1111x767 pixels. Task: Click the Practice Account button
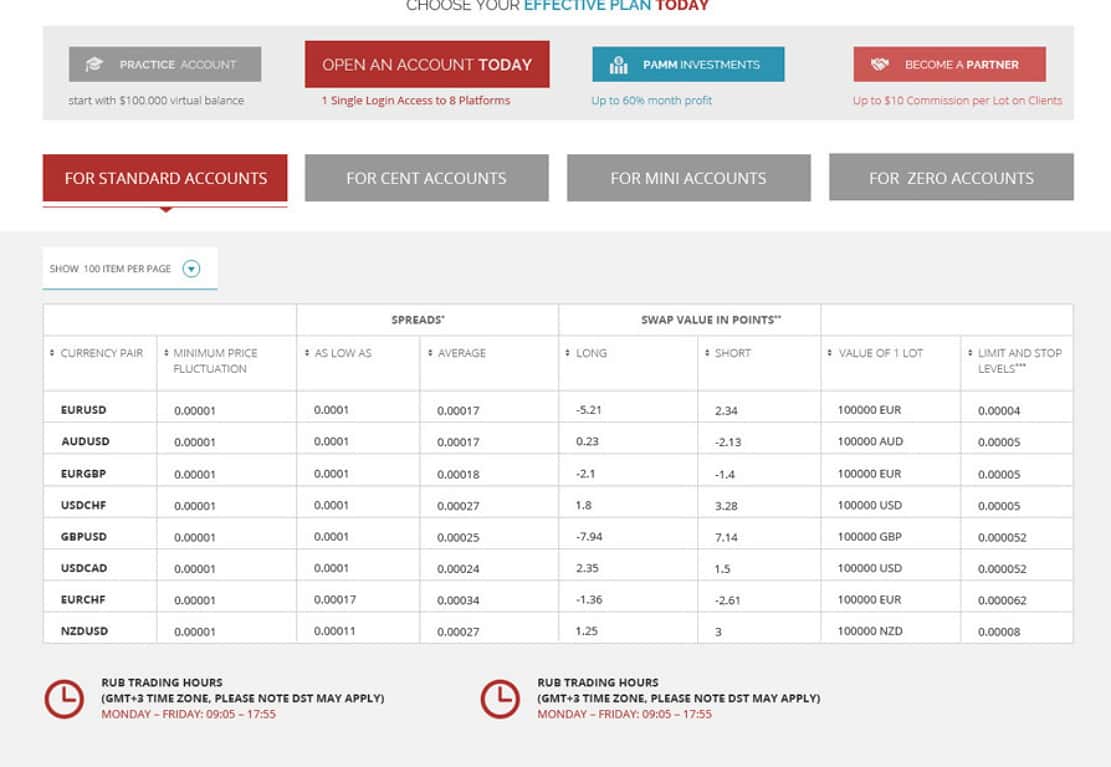165,65
